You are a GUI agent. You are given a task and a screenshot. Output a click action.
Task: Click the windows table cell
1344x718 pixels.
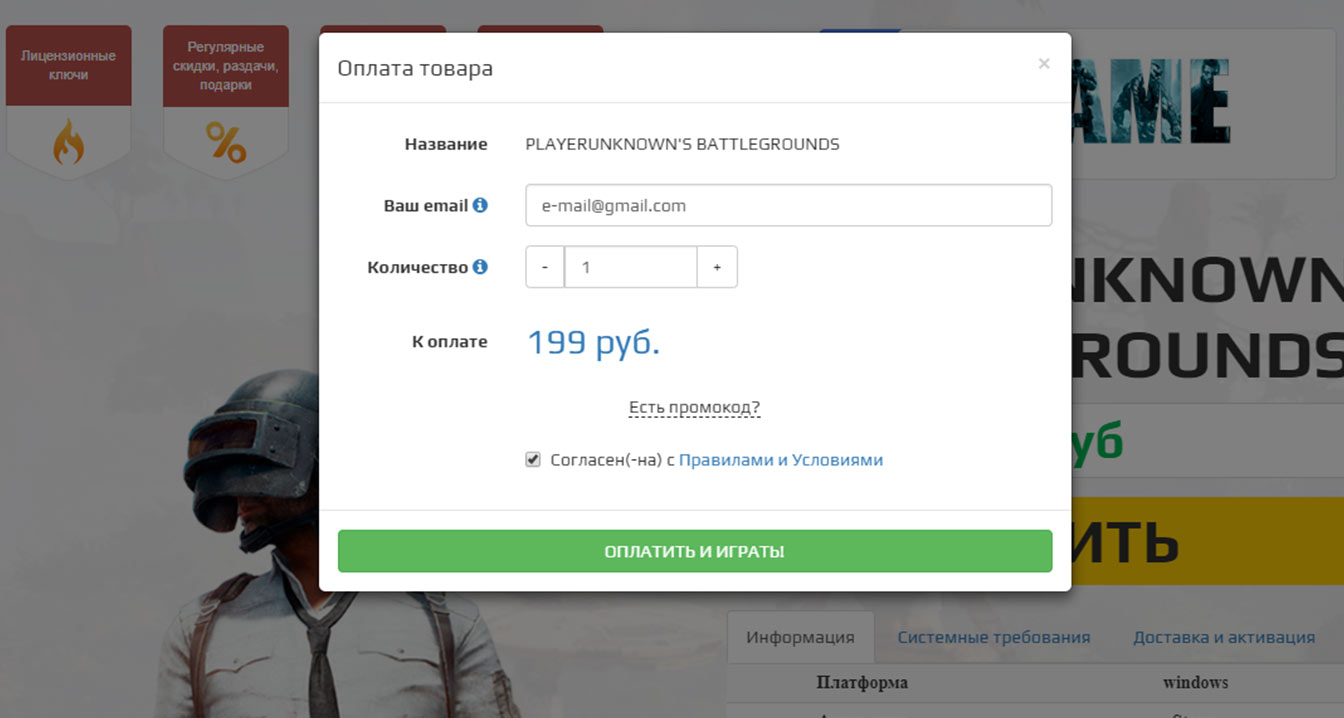(1195, 683)
